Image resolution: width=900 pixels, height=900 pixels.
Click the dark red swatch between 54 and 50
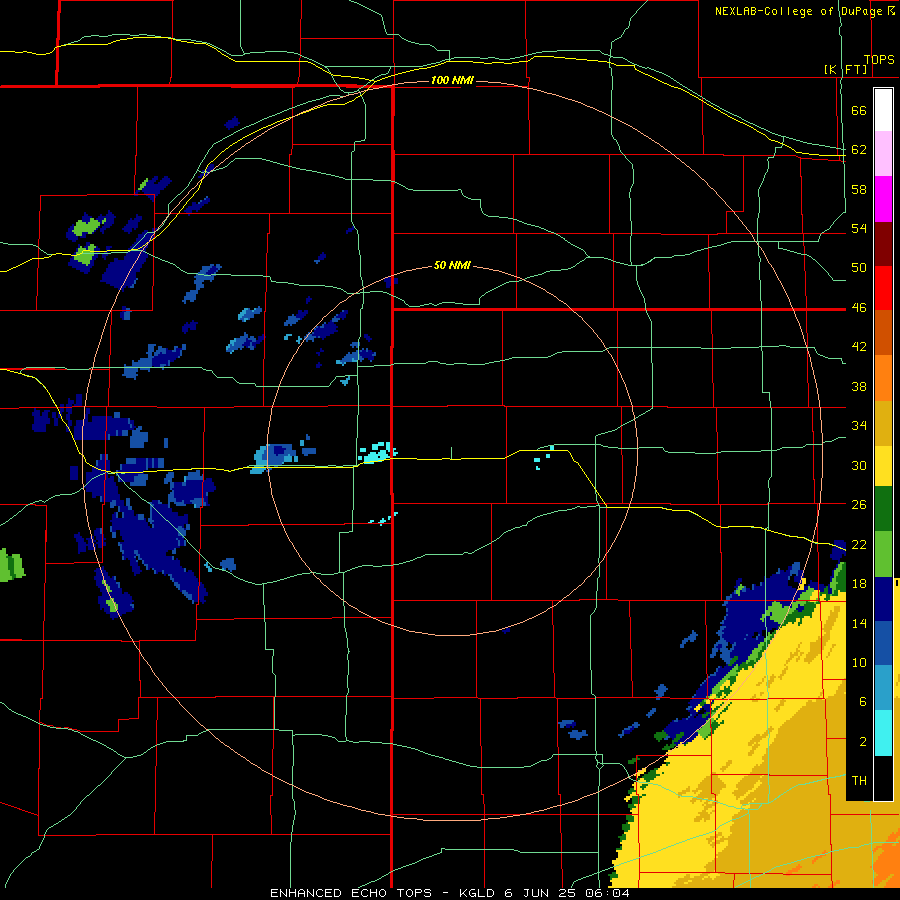(x=883, y=244)
